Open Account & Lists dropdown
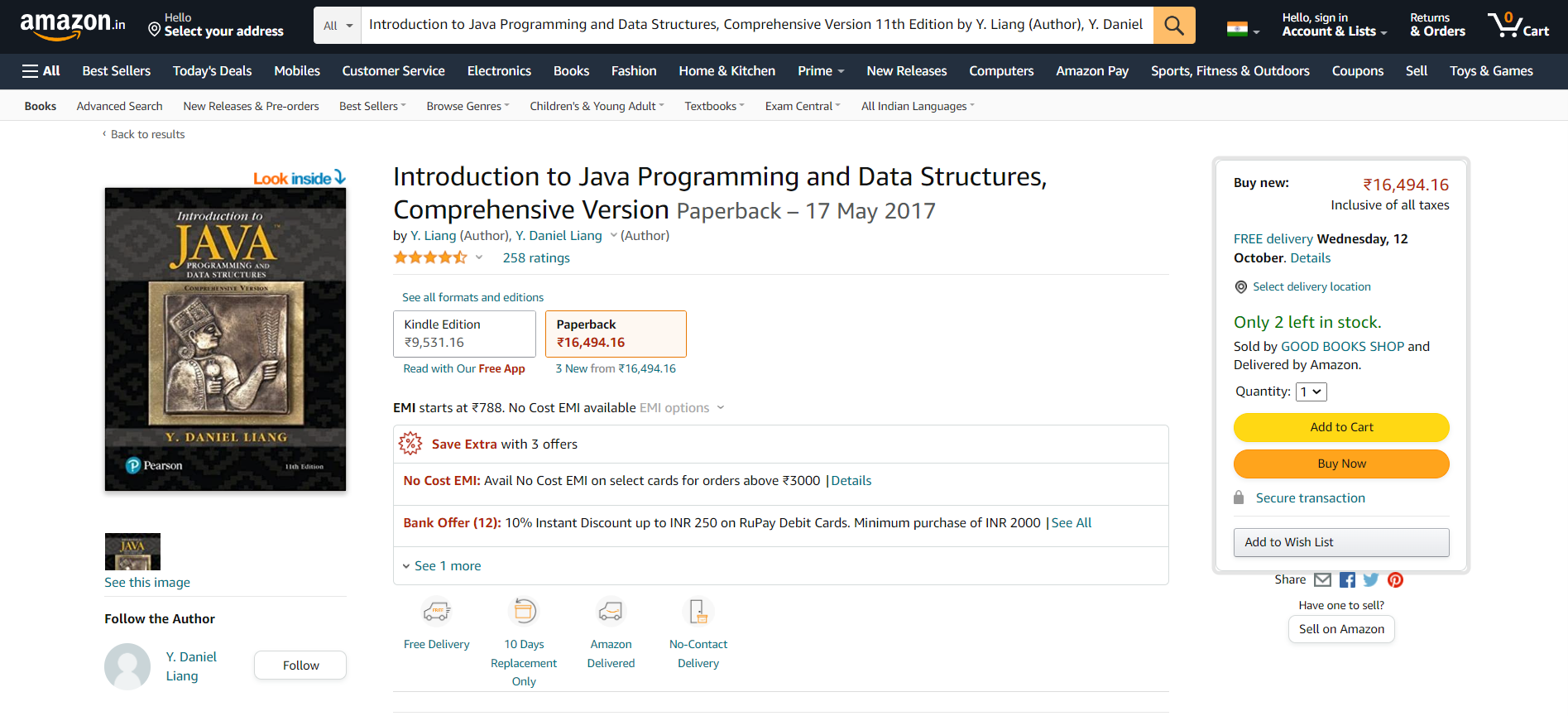 point(1335,25)
